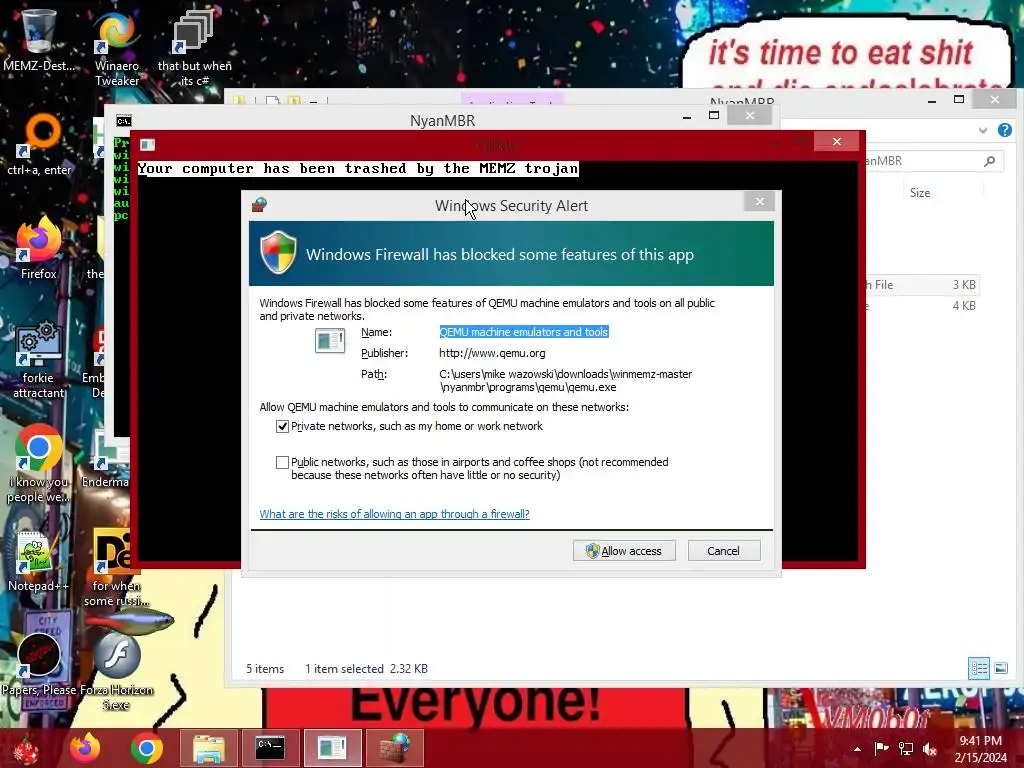
Task: Select the 3 KB file row in Explorer
Action: click(922, 285)
